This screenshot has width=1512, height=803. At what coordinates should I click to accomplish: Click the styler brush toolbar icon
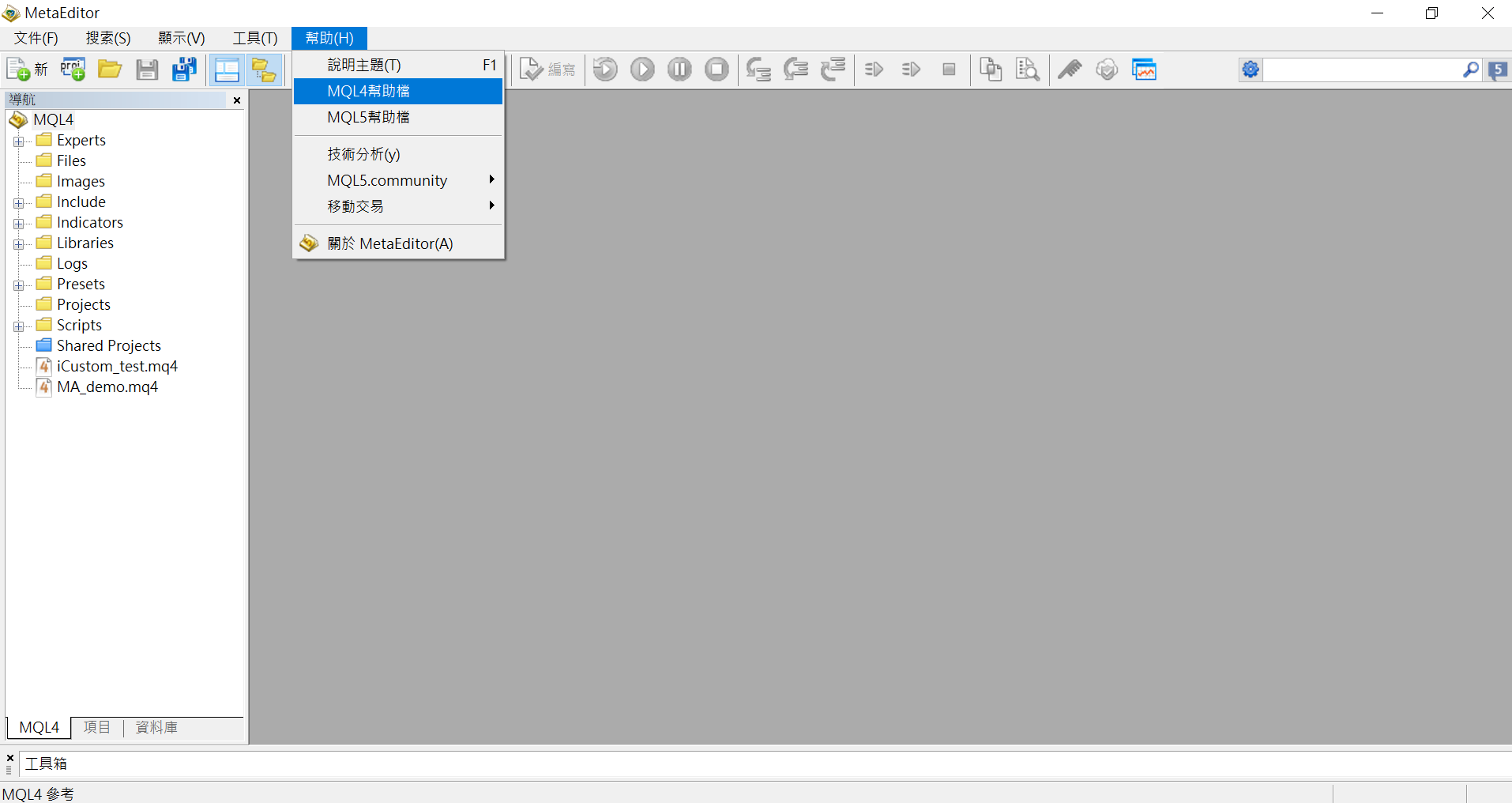tap(1070, 70)
